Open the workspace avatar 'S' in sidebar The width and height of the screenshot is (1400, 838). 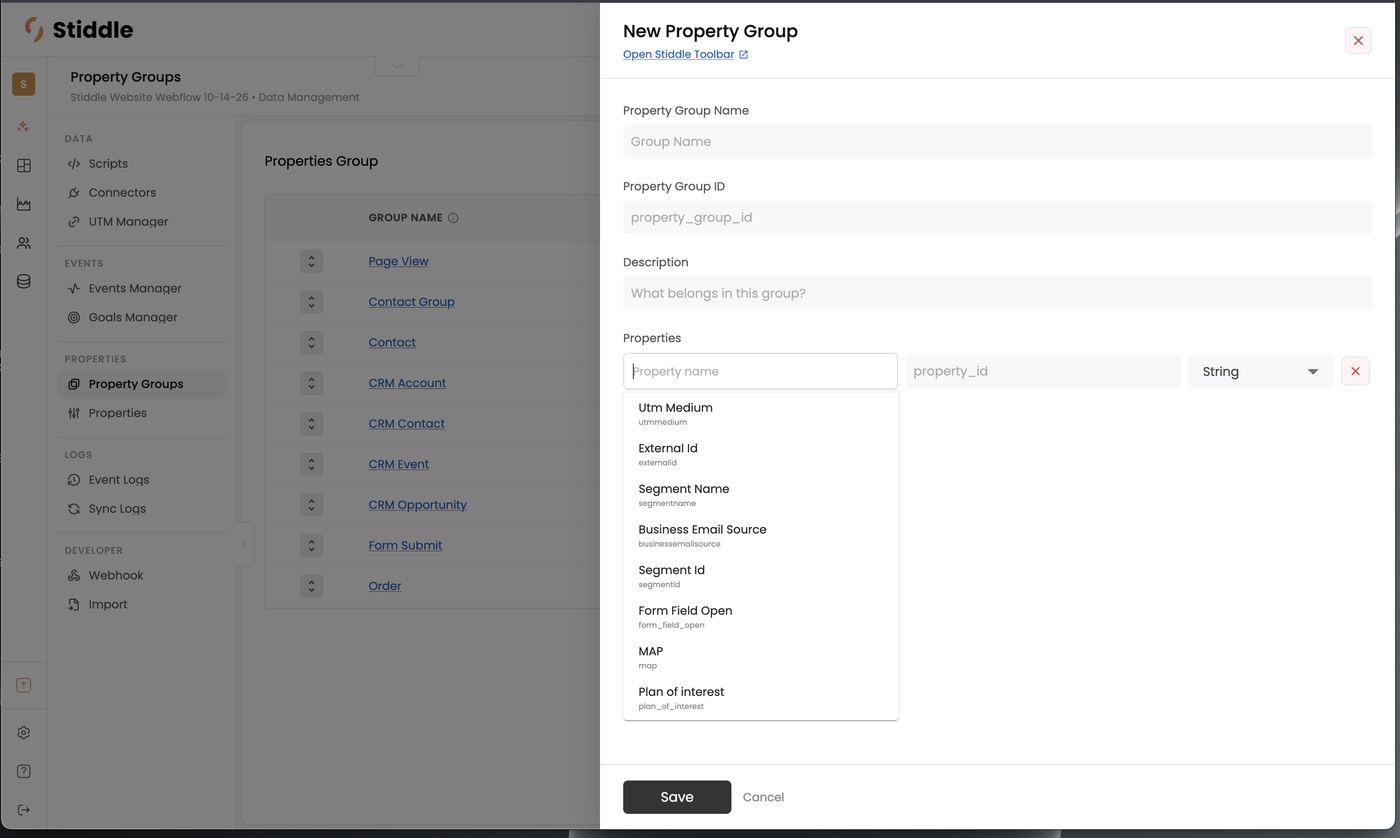click(x=23, y=84)
